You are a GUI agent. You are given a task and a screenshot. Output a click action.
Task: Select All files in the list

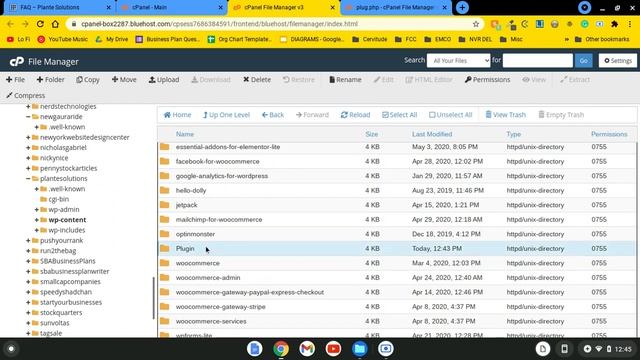coord(399,115)
